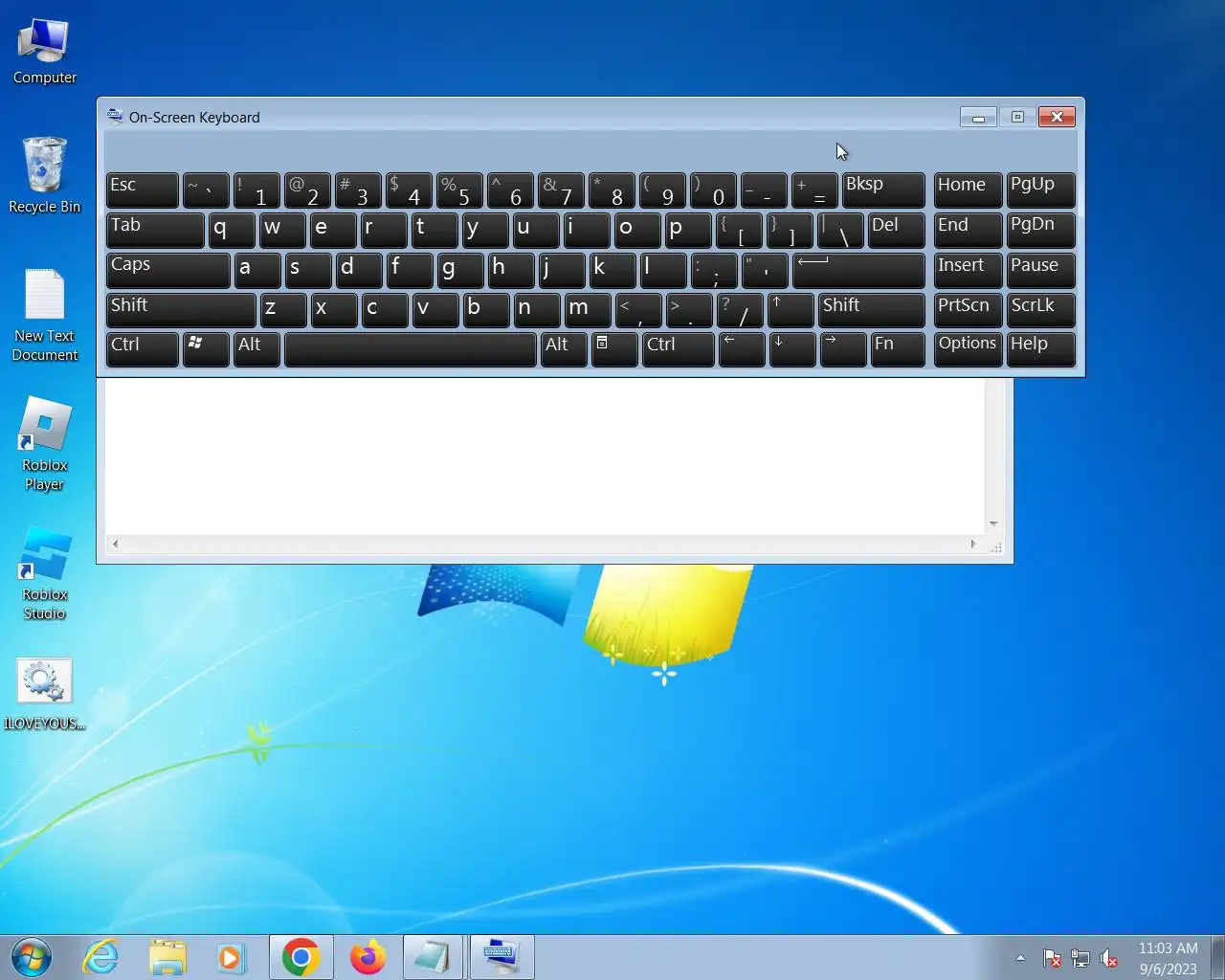Image resolution: width=1225 pixels, height=980 pixels.
Task: Click Notepad's horizontal scrollbar right arrow
Action: pyautogui.click(x=973, y=544)
